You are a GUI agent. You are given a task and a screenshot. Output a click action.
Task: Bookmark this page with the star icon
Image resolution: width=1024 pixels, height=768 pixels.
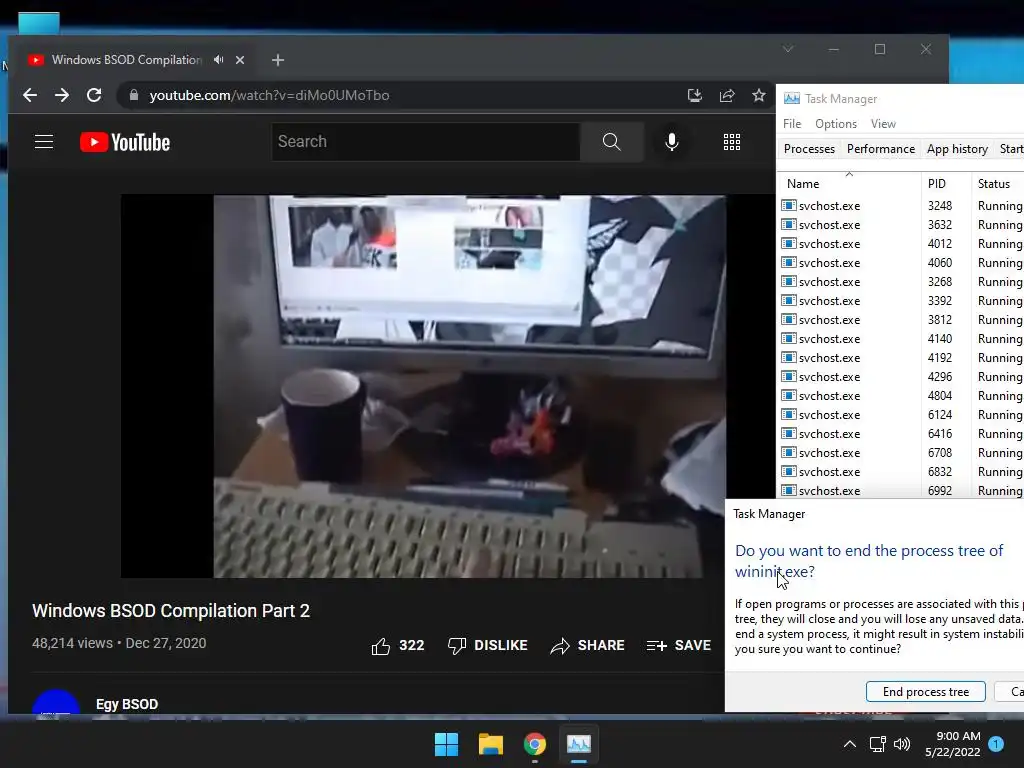click(x=758, y=95)
